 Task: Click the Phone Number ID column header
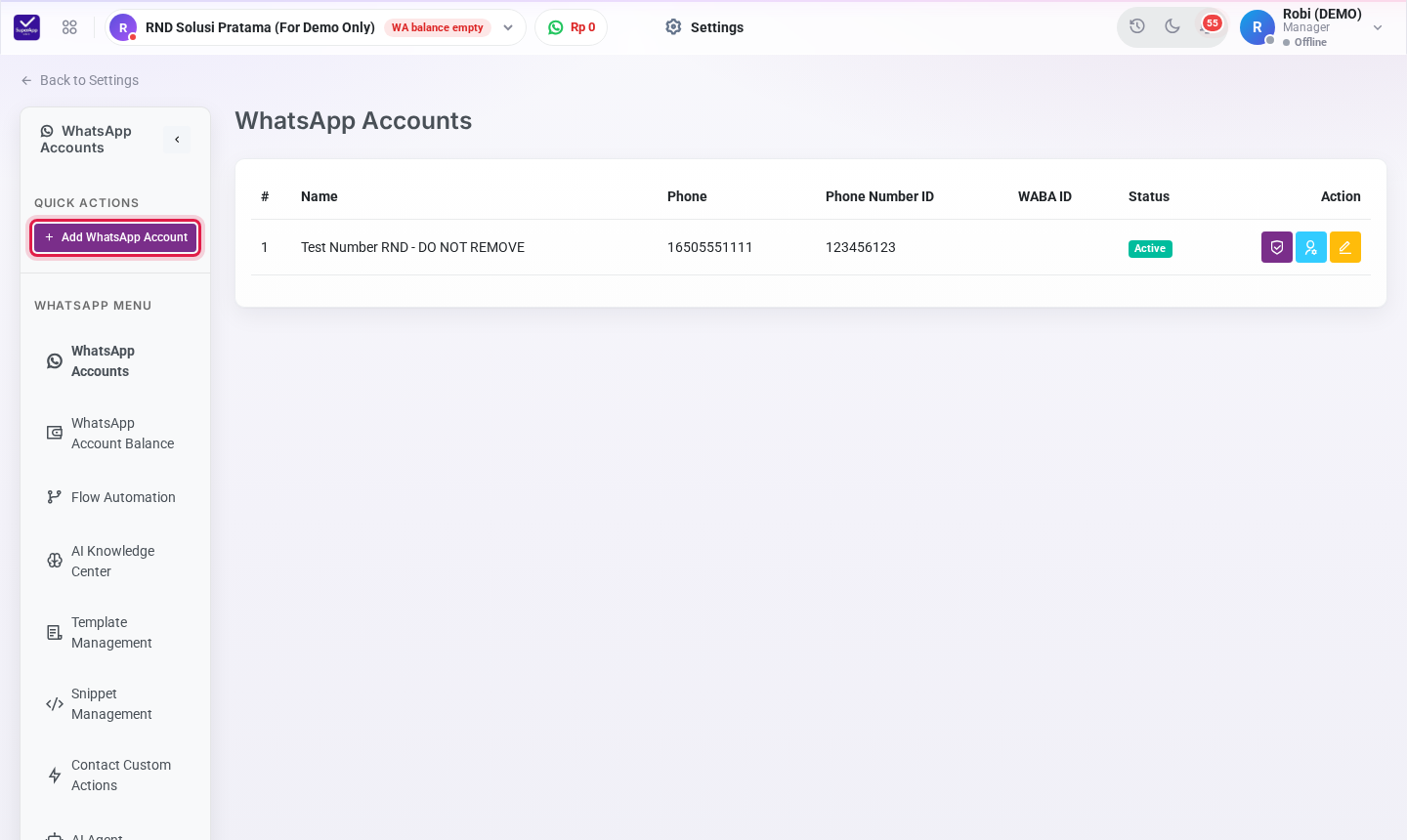click(879, 196)
